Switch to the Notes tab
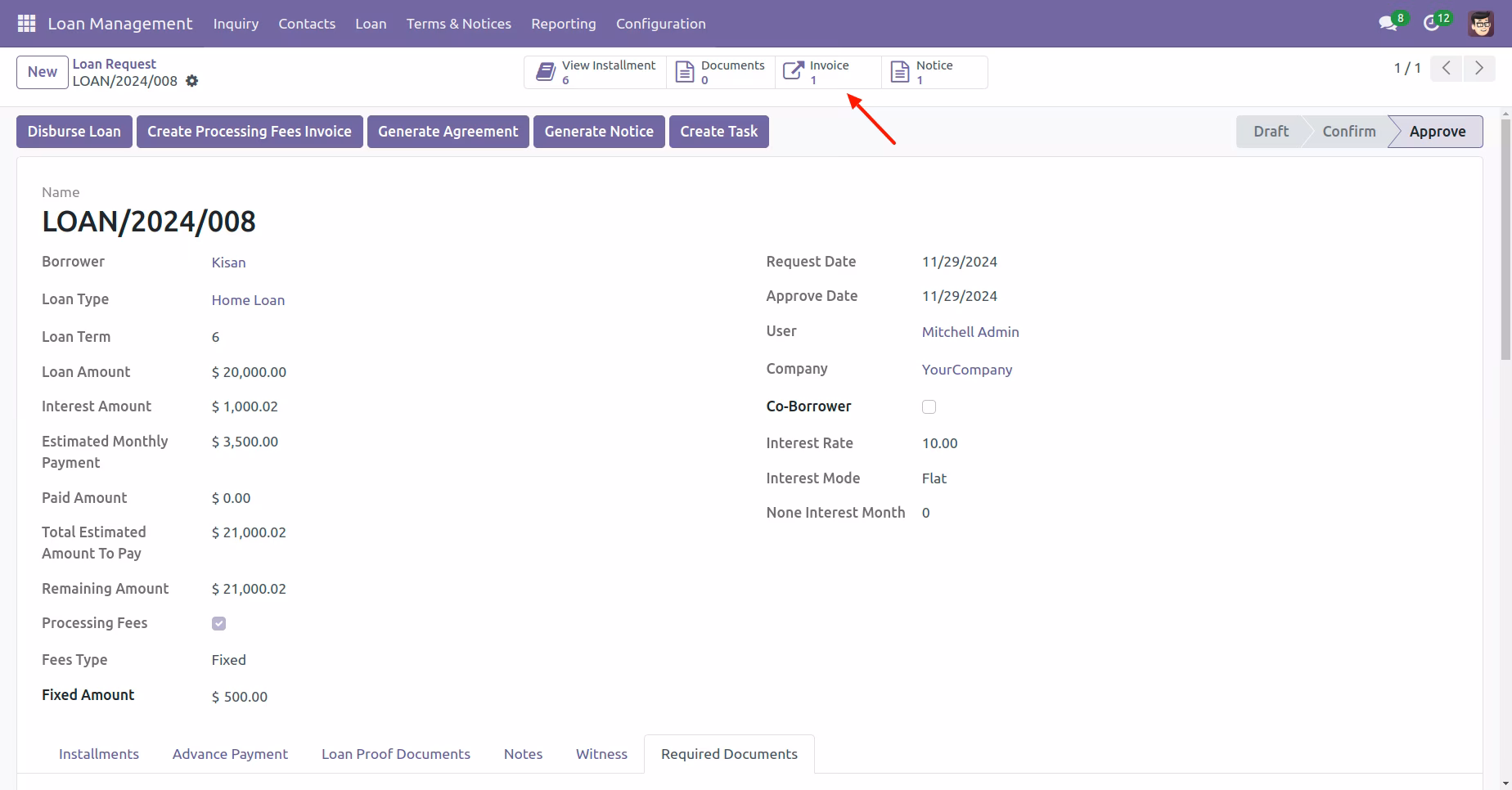The width and height of the screenshot is (1512, 790). coord(523,754)
